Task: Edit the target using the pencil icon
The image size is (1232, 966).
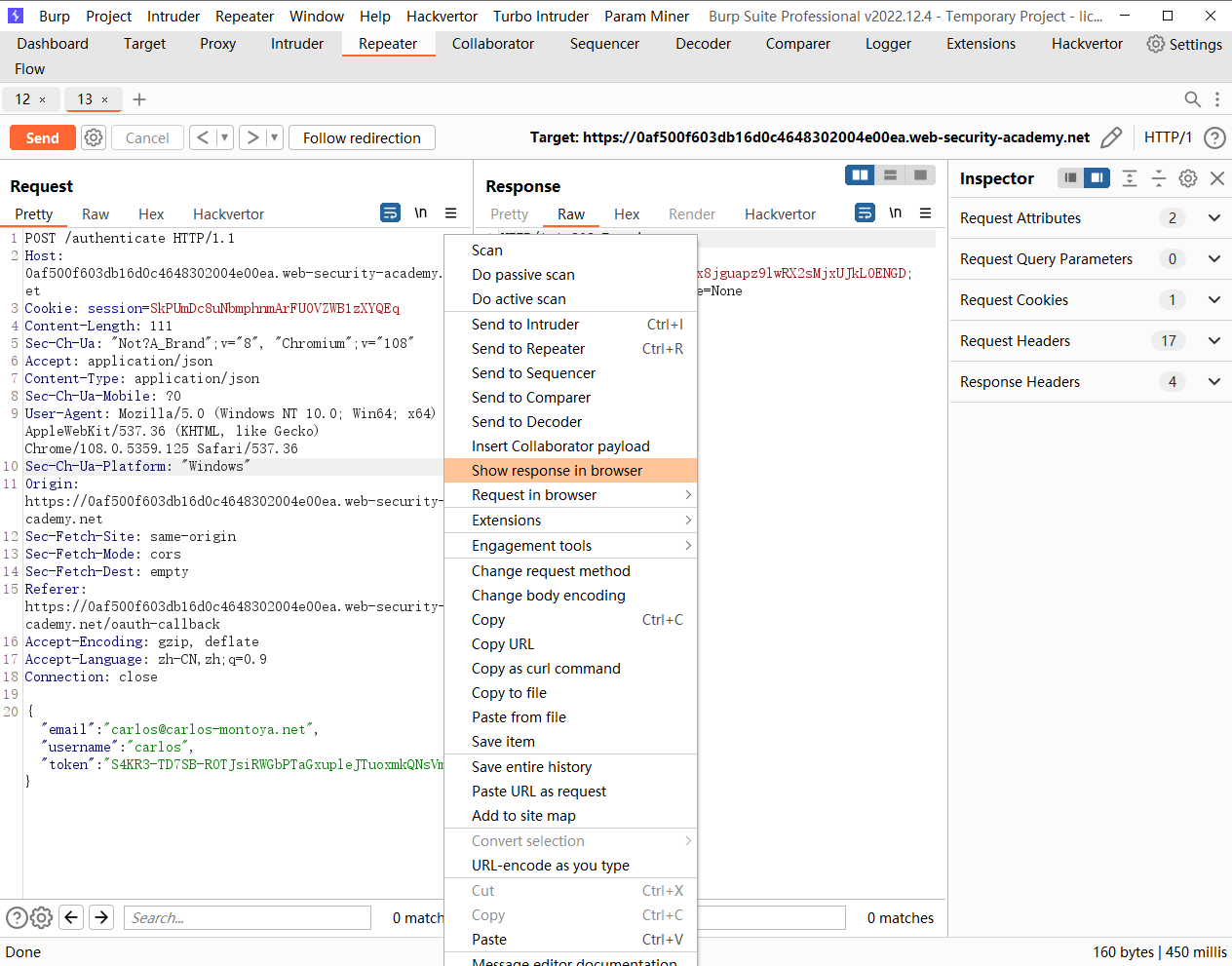Action: point(1111,137)
